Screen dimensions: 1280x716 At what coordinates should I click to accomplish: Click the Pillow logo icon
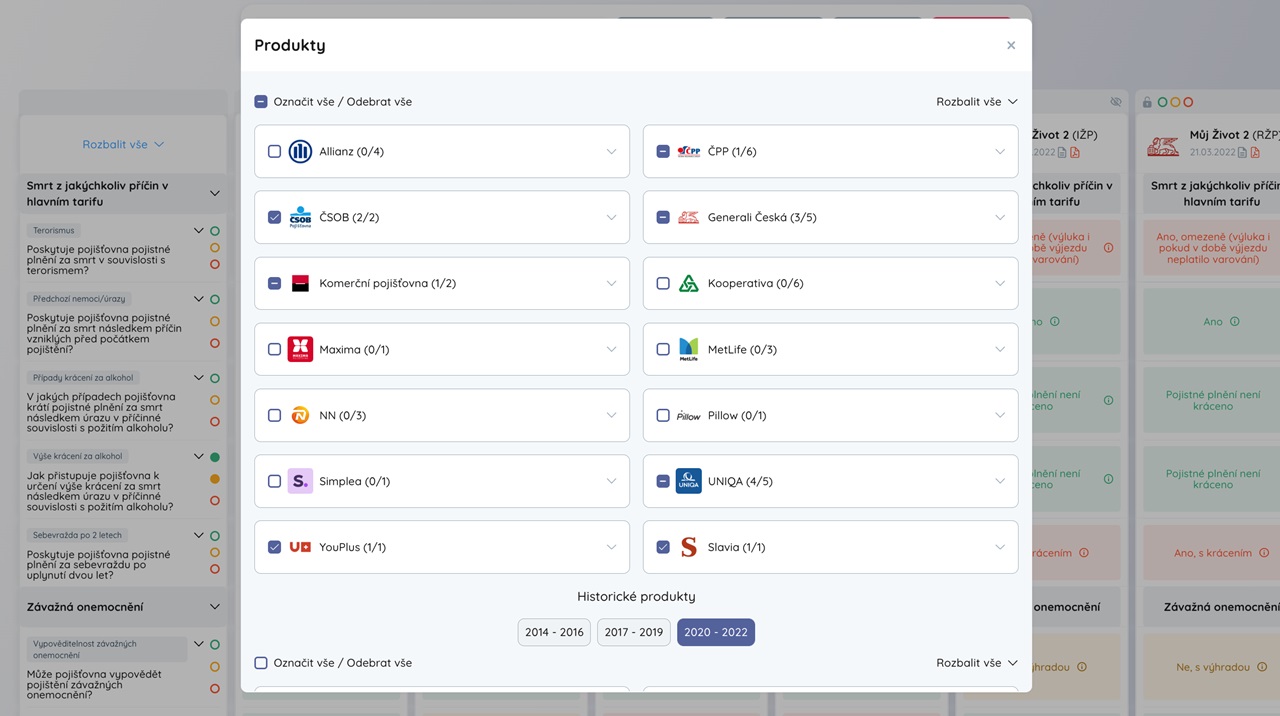pos(688,415)
